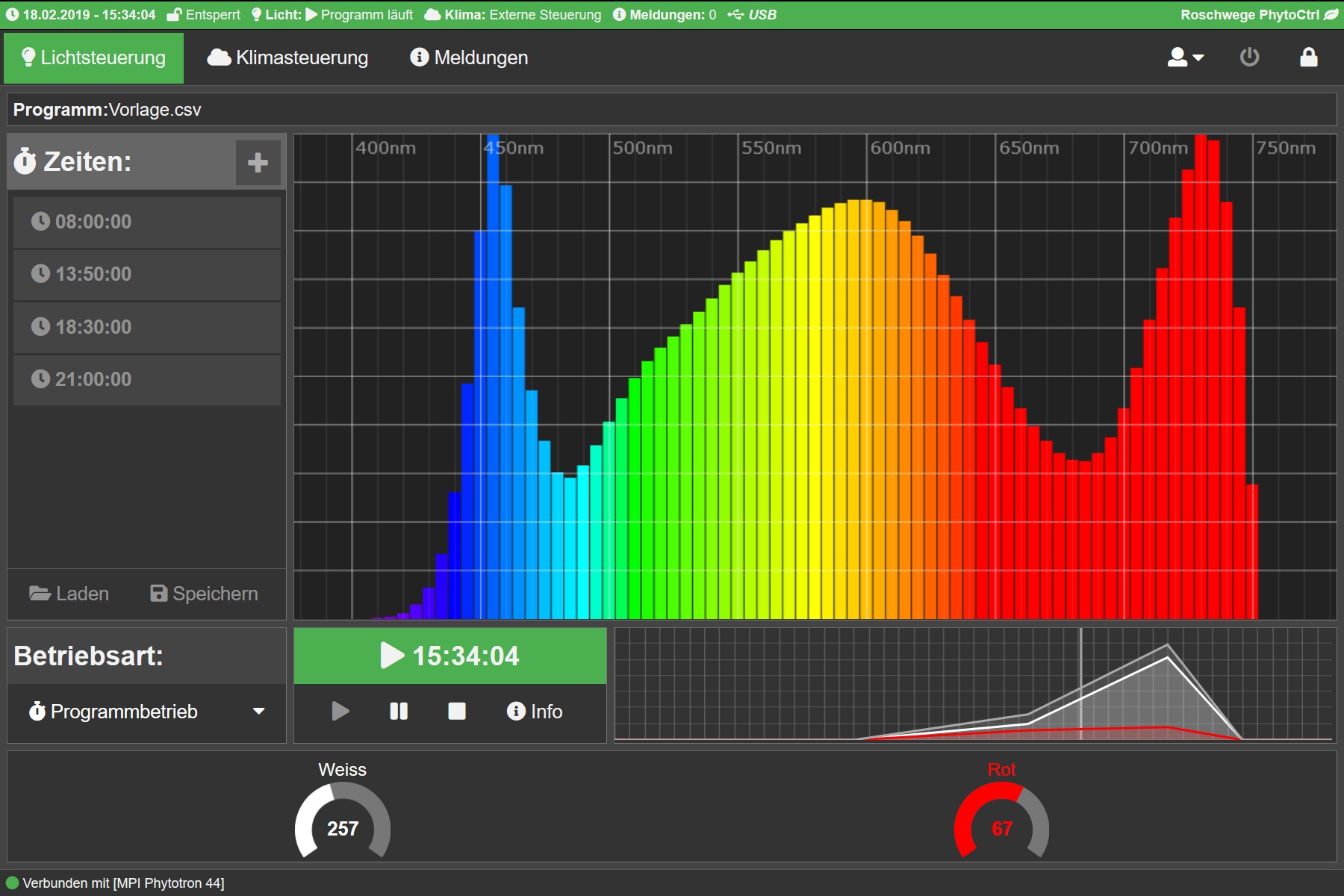Select the 08:00:00 time entry
Image resolution: width=1344 pixels, height=896 pixels.
pyautogui.click(x=147, y=222)
